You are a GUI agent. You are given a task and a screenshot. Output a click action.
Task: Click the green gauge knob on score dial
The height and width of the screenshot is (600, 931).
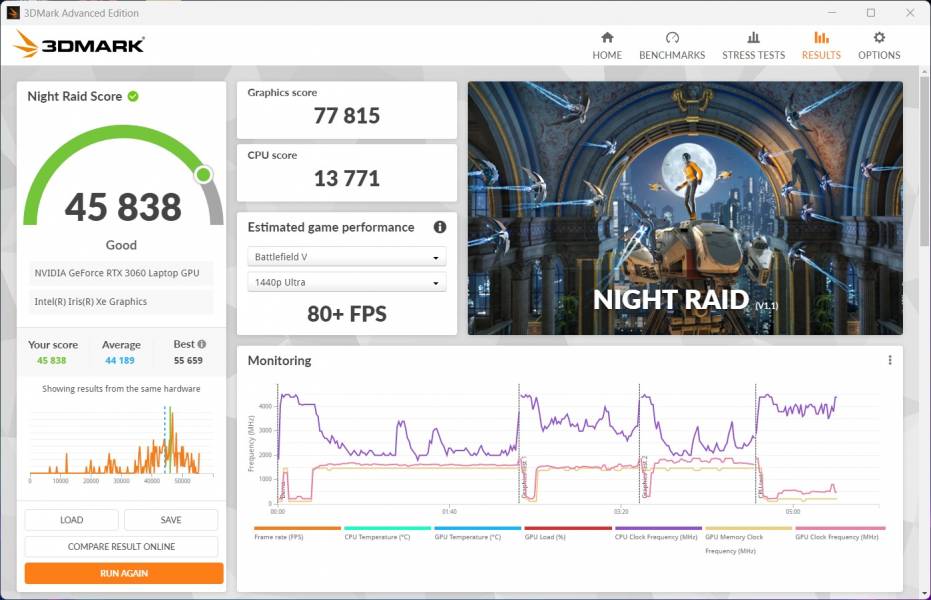point(204,174)
